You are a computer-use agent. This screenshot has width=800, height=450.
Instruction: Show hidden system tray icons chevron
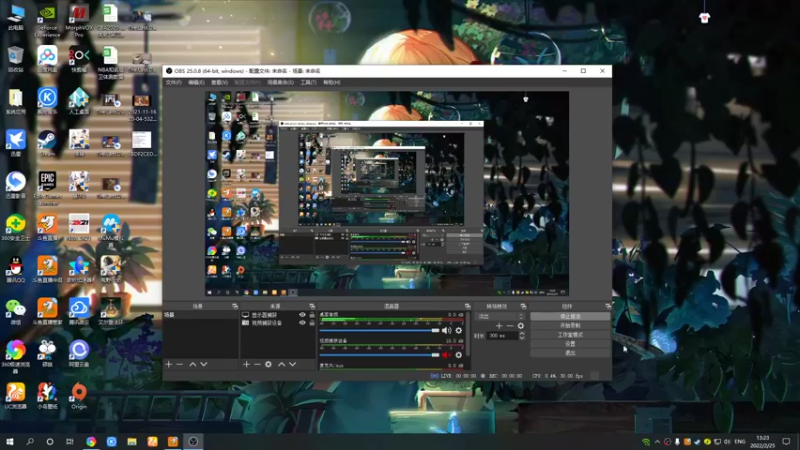pyautogui.click(x=657, y=442)
